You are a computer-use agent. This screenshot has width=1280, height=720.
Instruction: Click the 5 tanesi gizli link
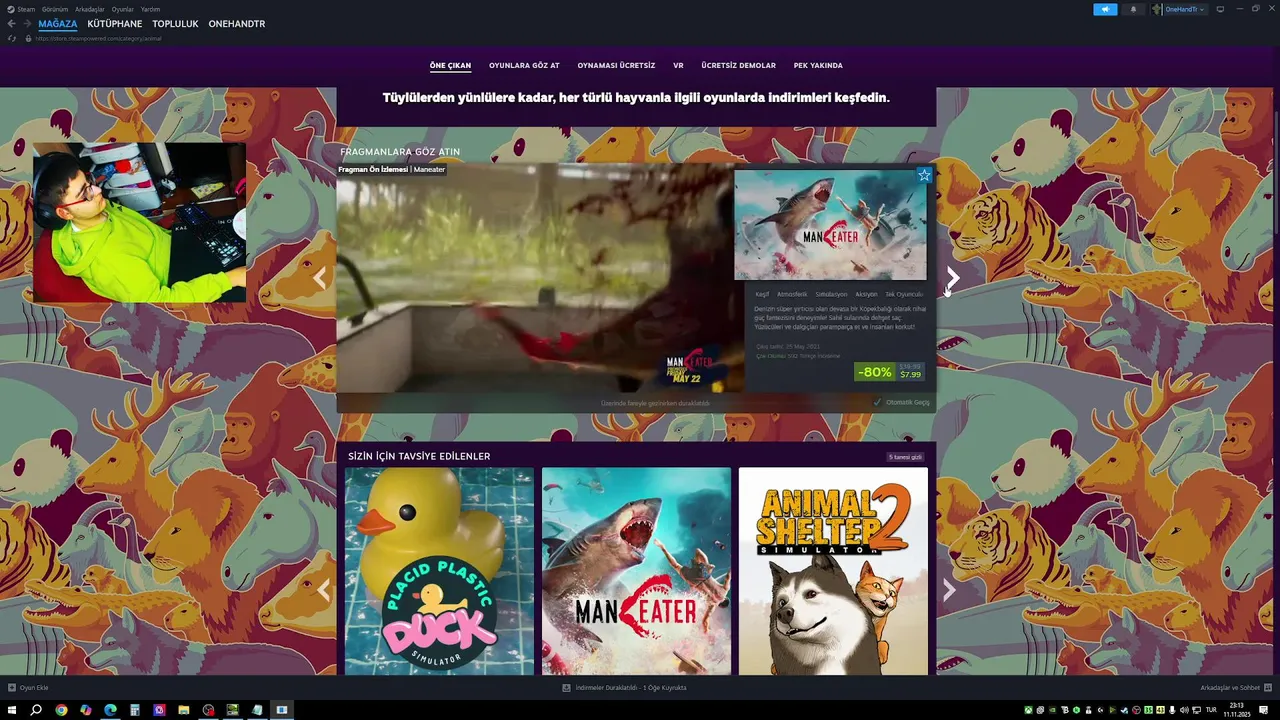[905, 457]
